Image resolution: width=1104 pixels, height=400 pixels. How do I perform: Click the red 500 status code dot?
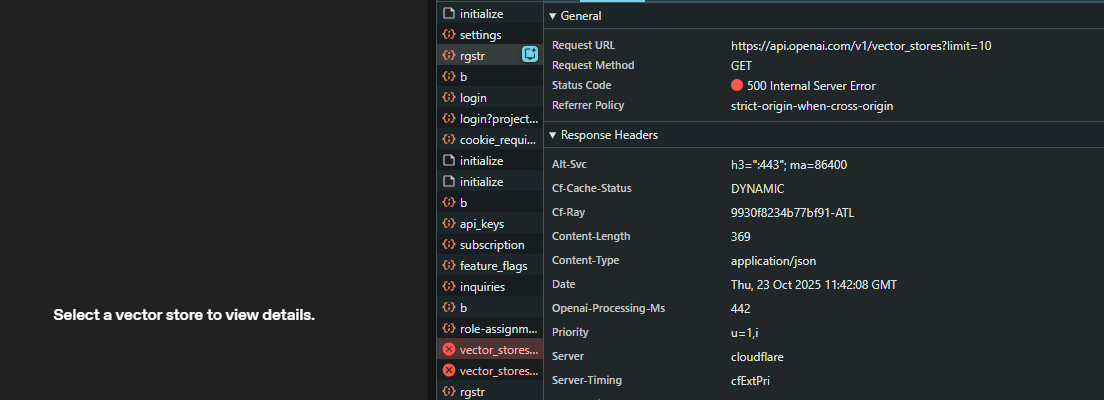[x=737, y=85]
